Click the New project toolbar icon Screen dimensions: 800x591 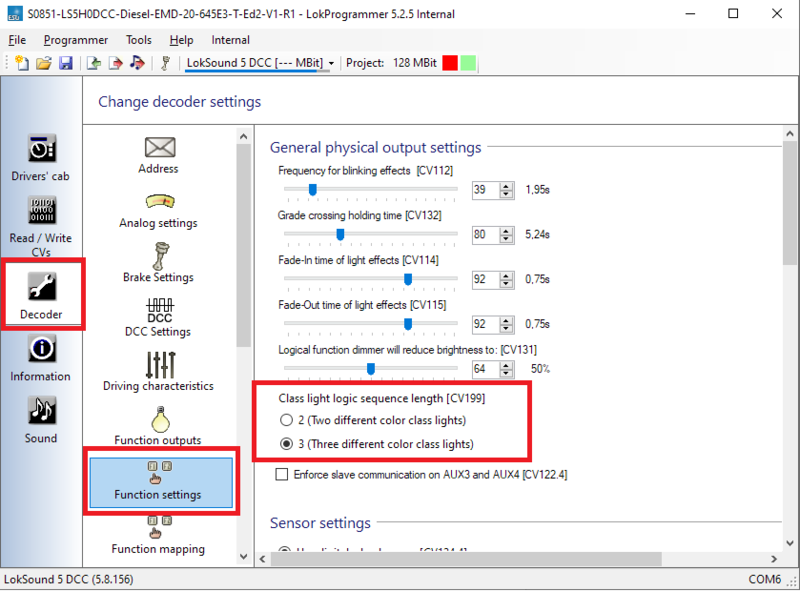22,63
